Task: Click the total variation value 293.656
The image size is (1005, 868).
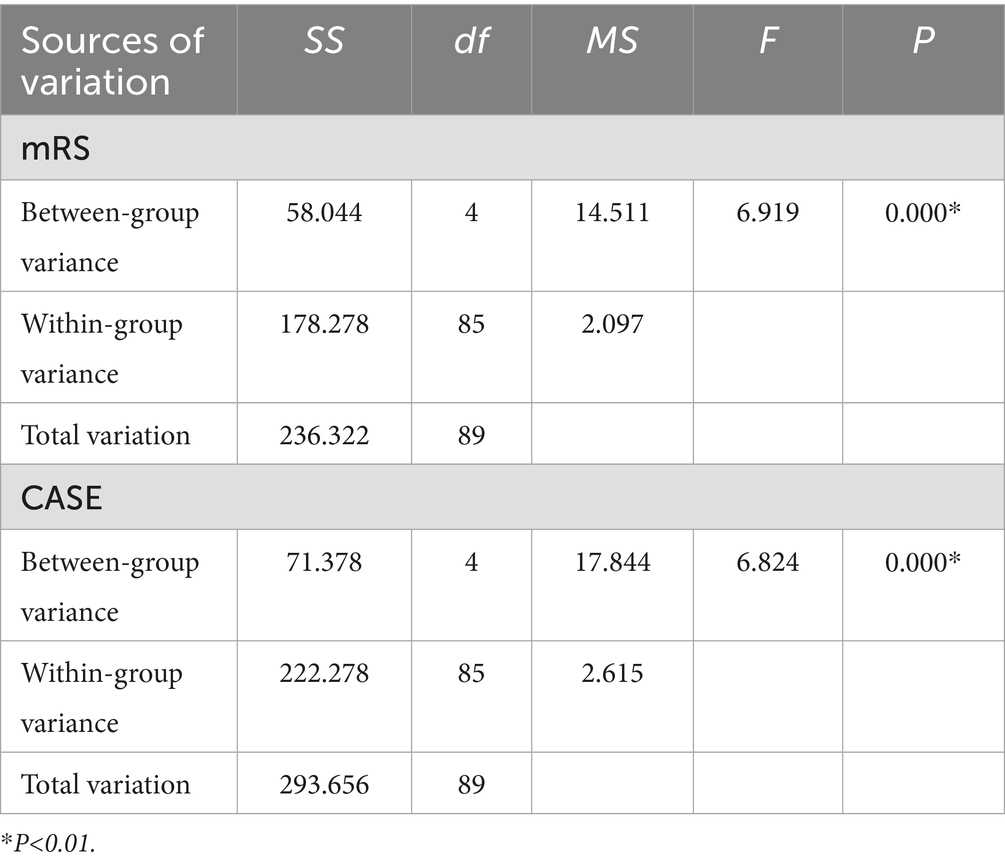Action: click(323, 784)
